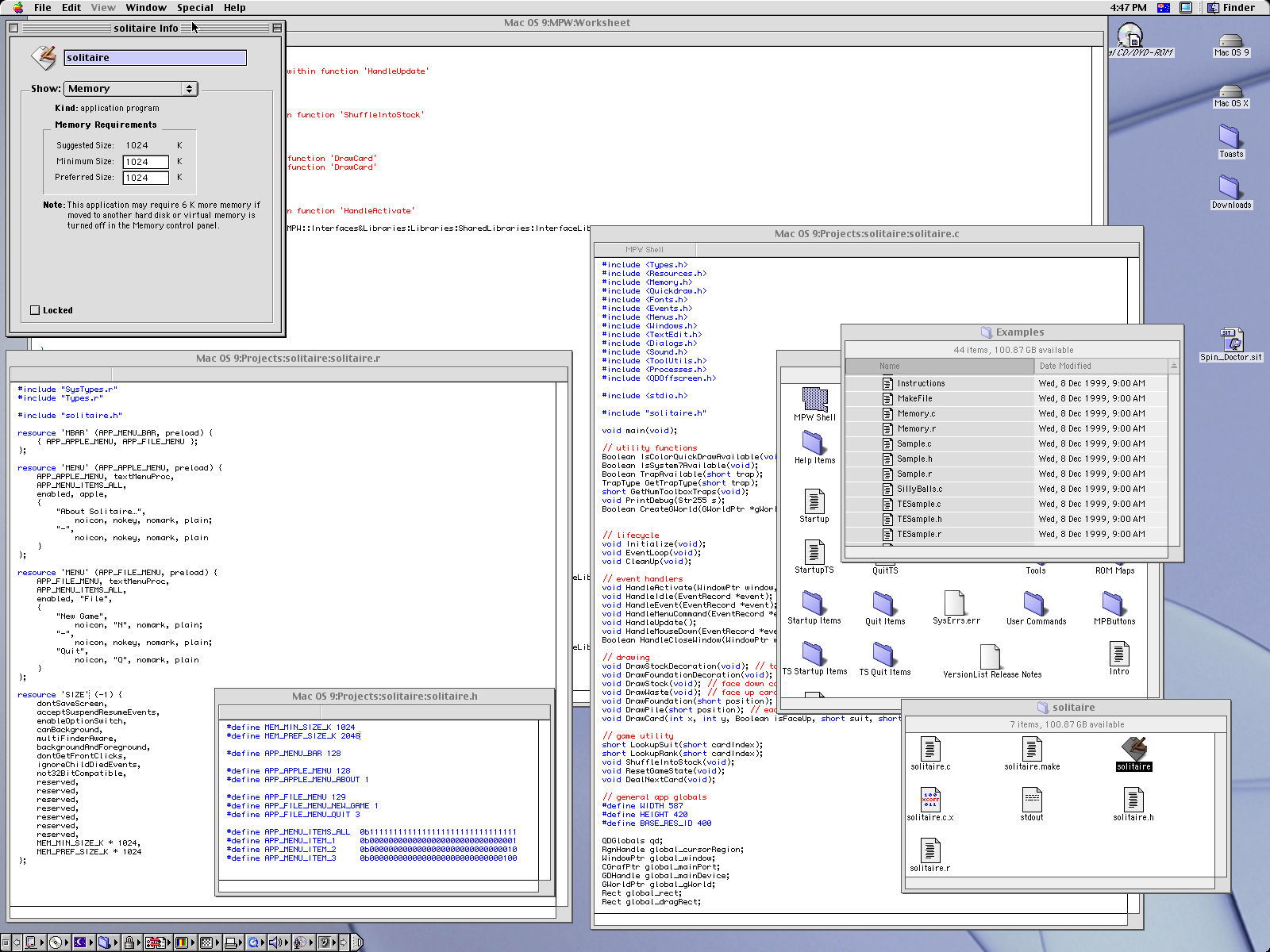
Task: Select solitaire.h file icon in folder window
Action: coord(1133,799)
